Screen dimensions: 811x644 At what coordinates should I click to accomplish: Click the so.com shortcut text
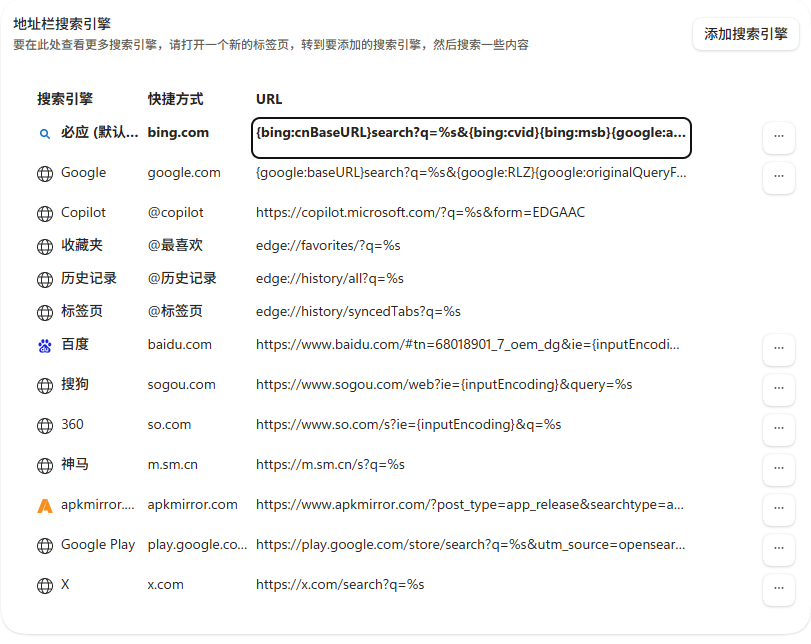(x=169, y=425)
